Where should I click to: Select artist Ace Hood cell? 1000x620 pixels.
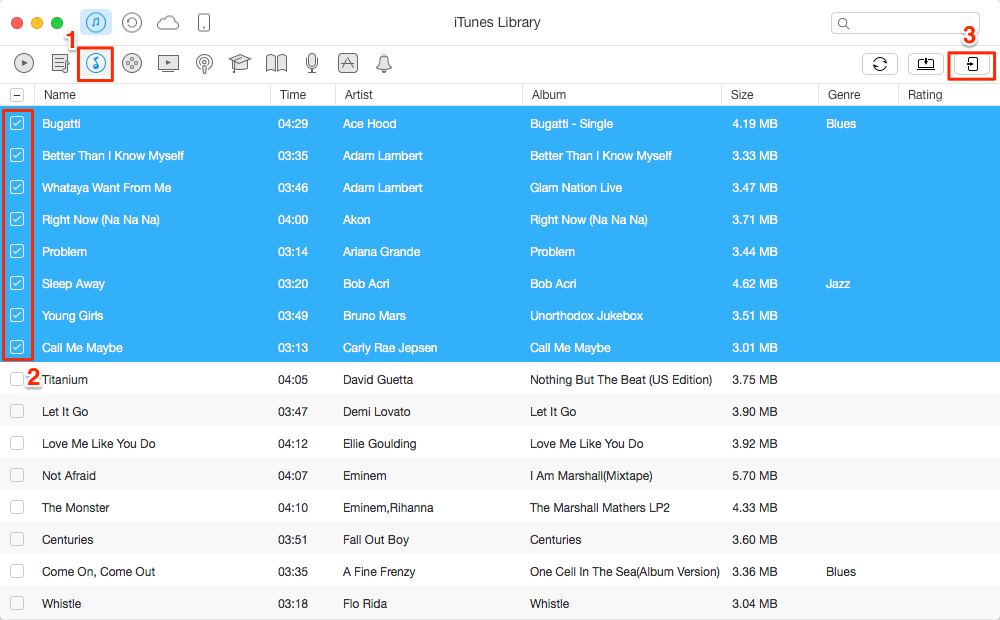369,124
